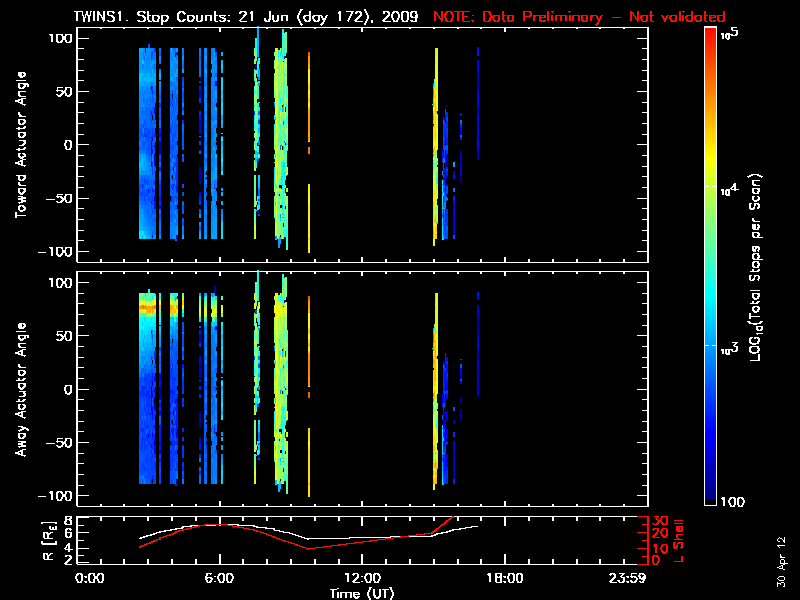The image size is (800, 600).
Task: Click the 6:00 time tick label
Action: pyautogui.click(x=219, y=579)
